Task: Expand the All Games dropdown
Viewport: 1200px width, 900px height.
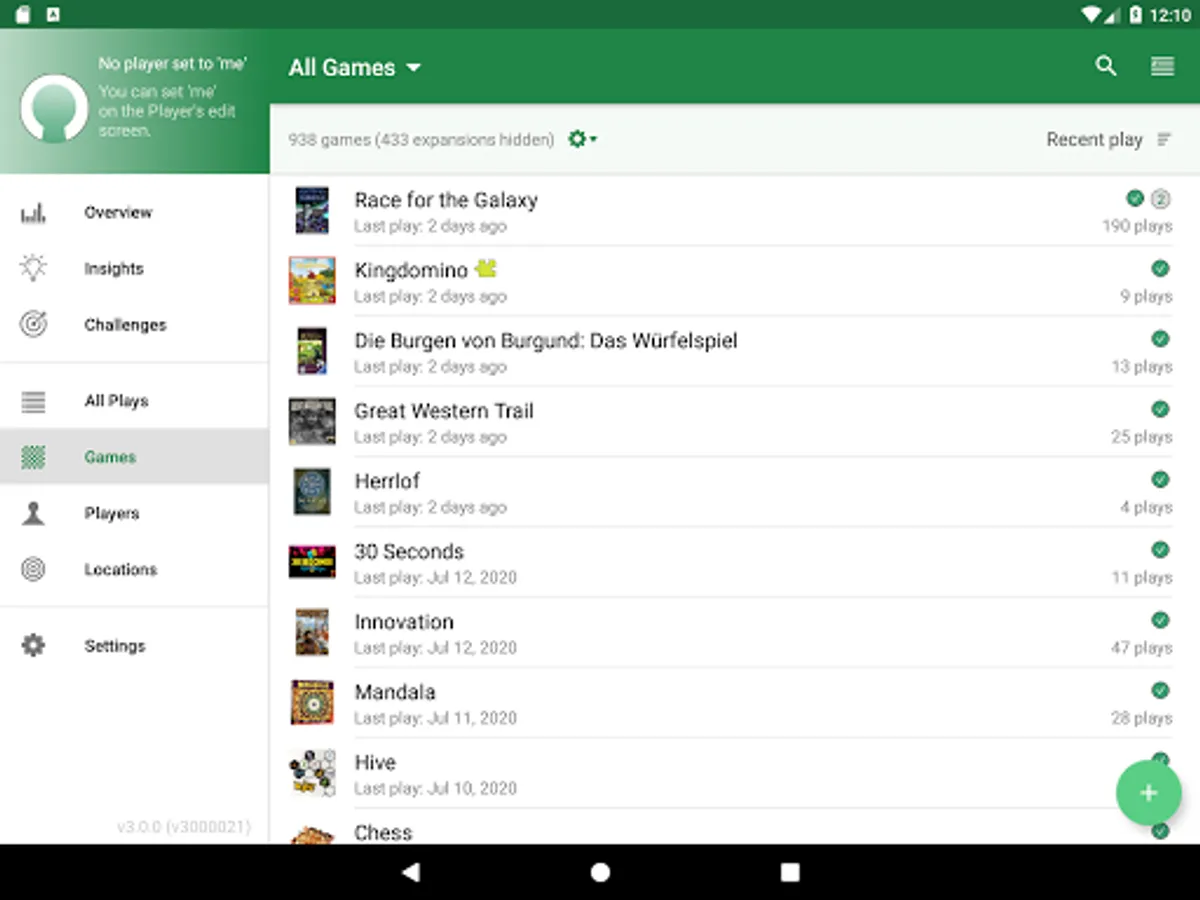Action: 355,68
